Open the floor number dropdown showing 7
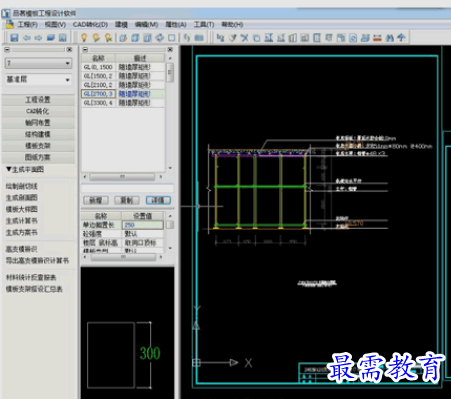This screenshot has width=451, height=399. [38, 63]
